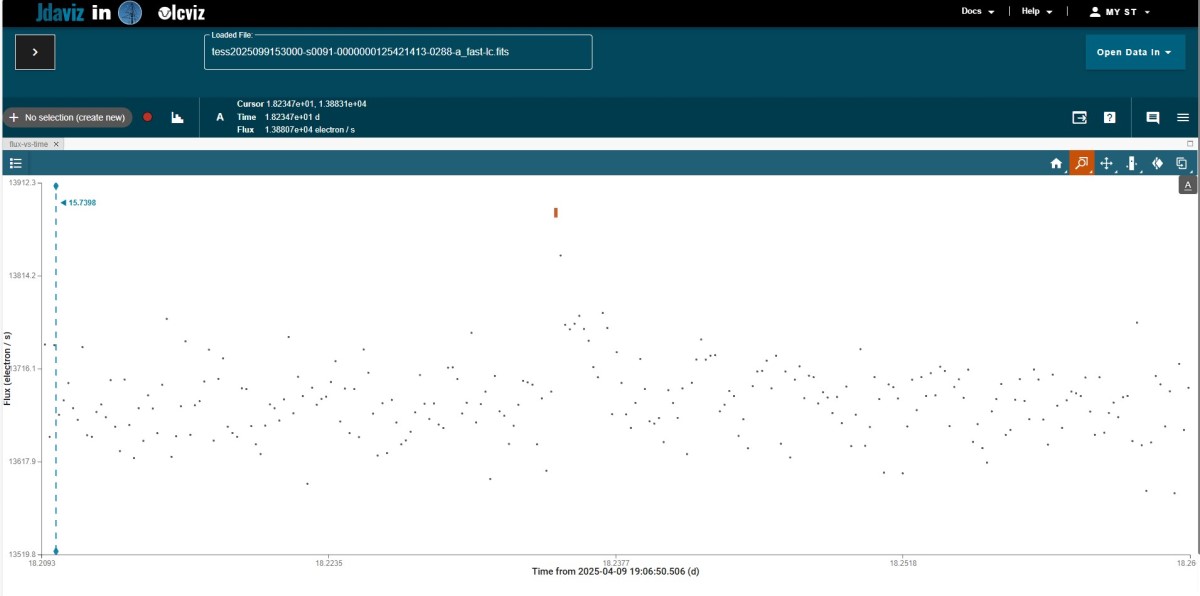Expand the Docs dropdown menu
Screen dimensions: 1200x596
[x=977, y=12]
